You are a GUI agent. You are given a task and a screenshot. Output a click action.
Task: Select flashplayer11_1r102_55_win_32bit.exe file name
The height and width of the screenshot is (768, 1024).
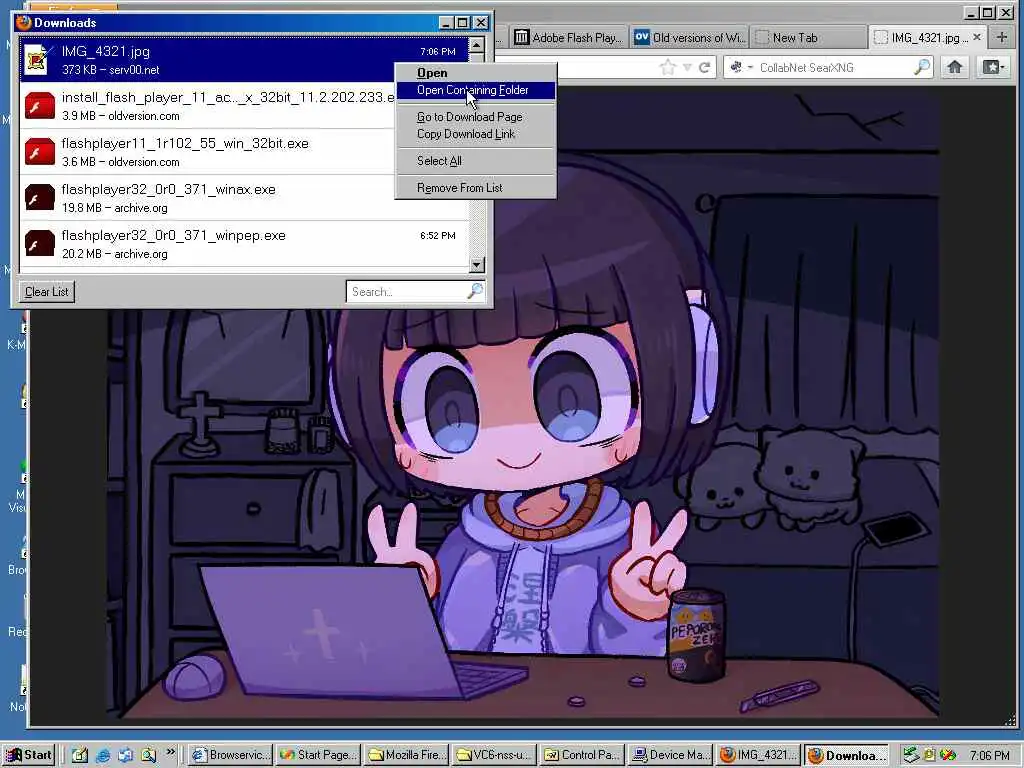click(185, 143)
